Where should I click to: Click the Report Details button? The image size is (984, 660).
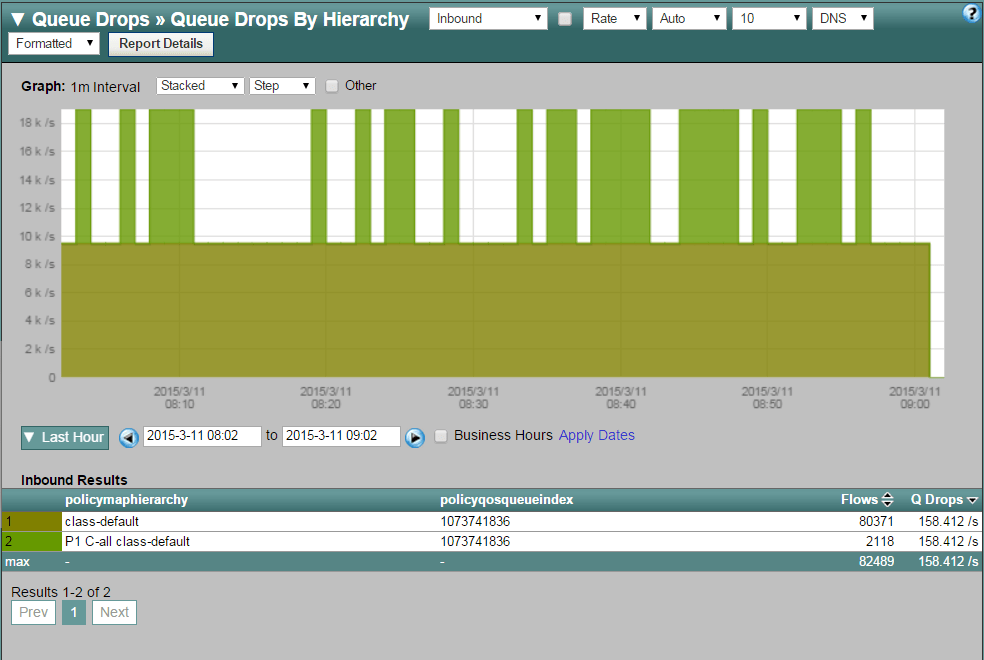click(160, 44)
